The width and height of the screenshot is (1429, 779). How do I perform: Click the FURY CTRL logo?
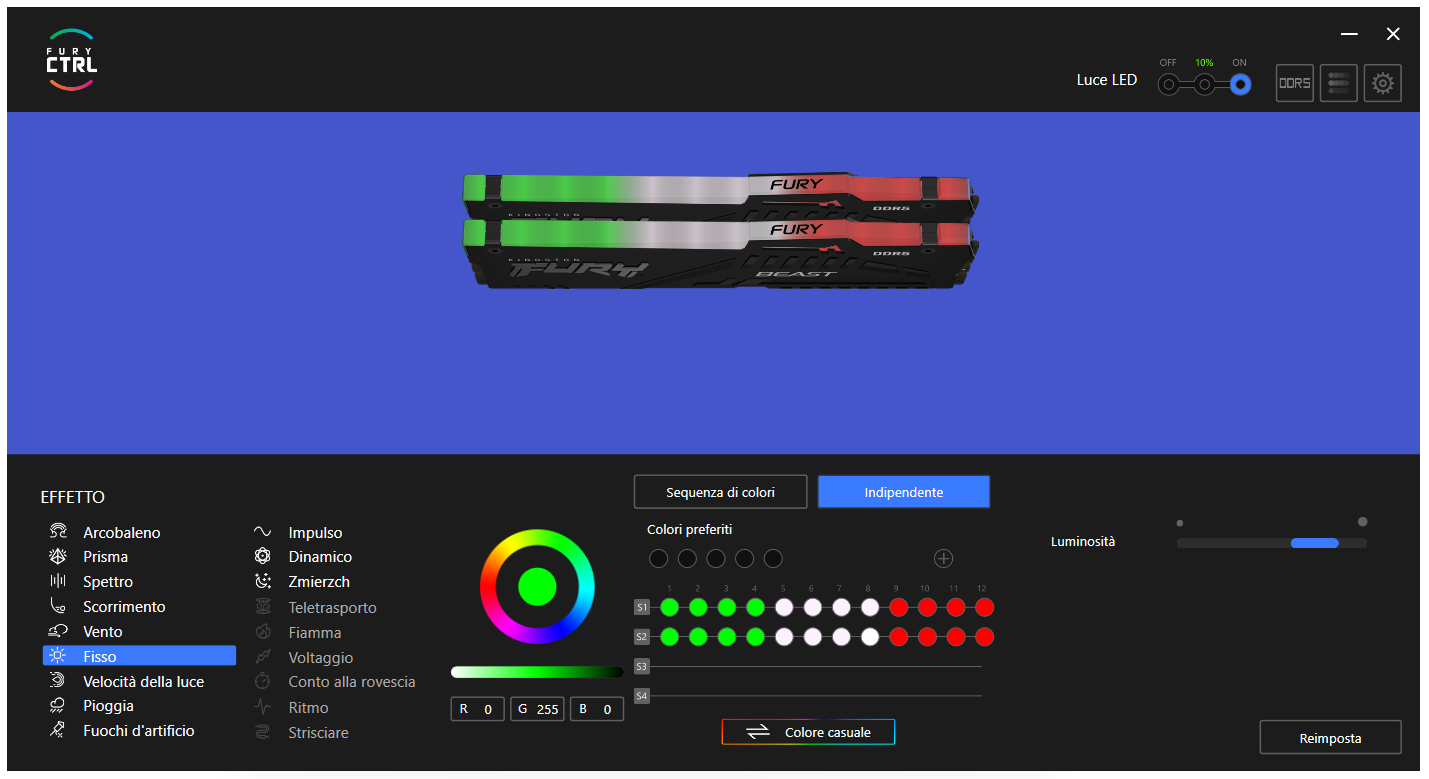tap(72, 60)
